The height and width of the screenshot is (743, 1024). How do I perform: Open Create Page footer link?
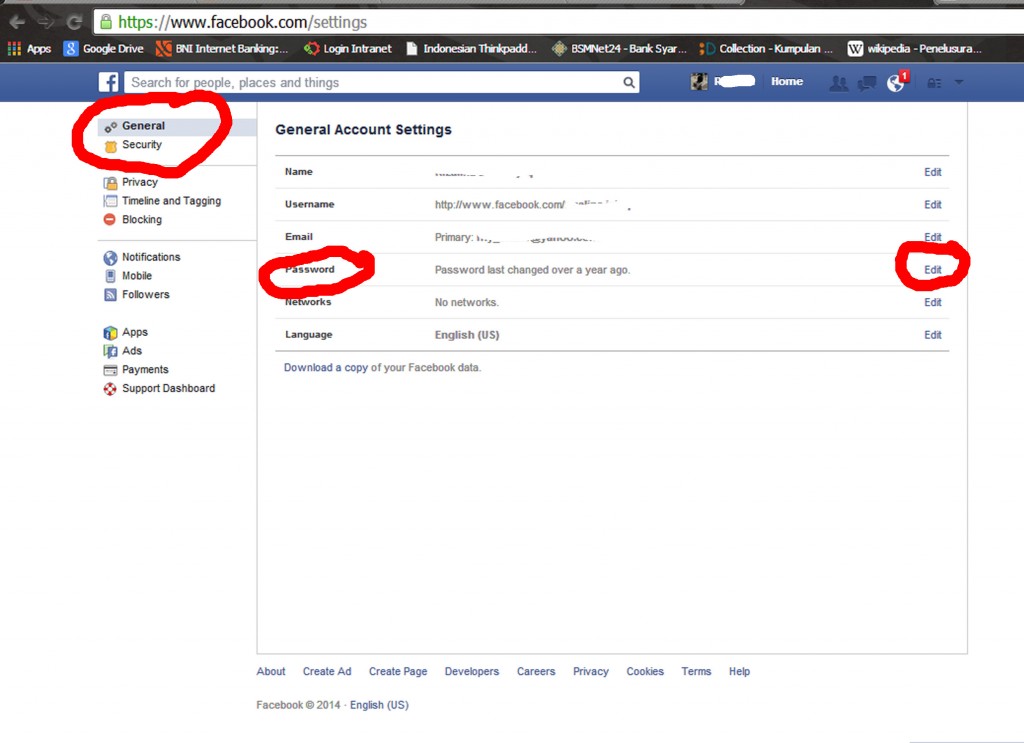tap(398, 671)
